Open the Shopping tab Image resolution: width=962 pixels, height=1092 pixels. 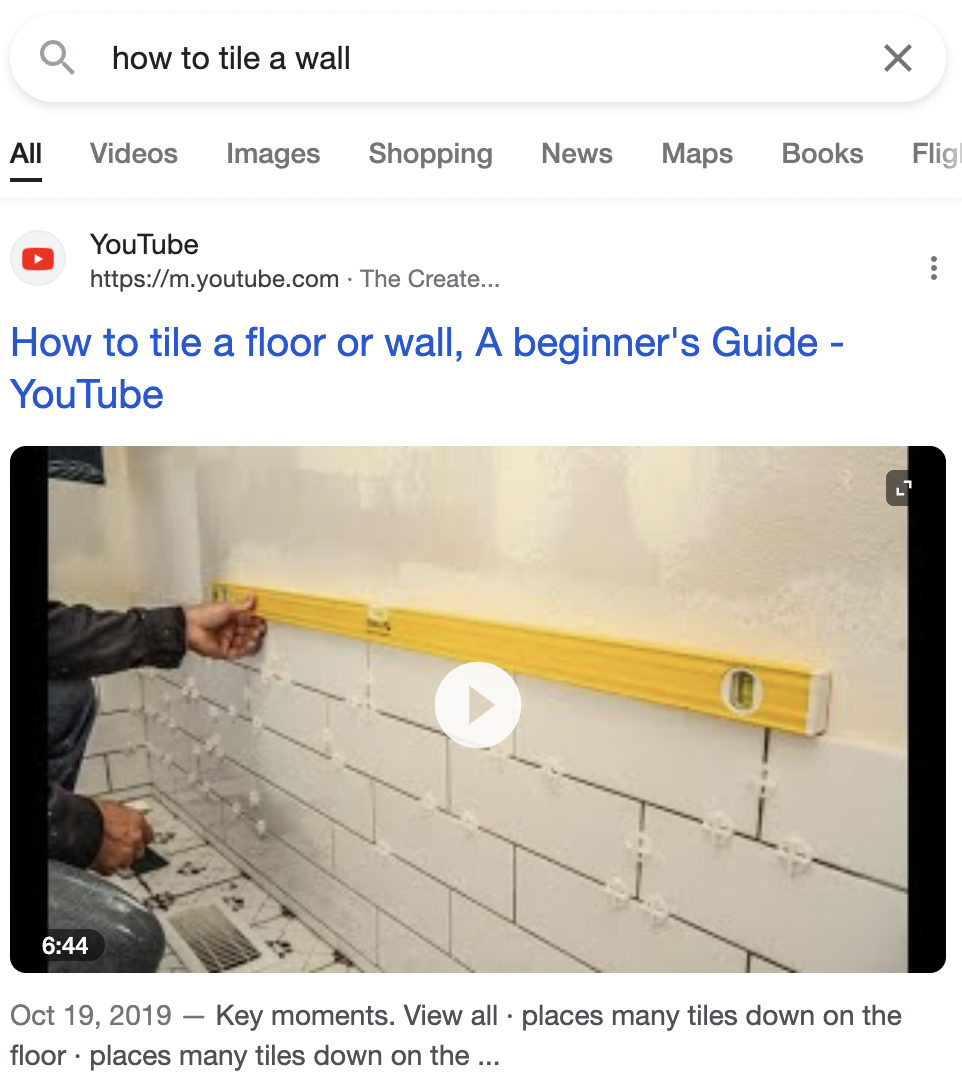click(430, 154)
